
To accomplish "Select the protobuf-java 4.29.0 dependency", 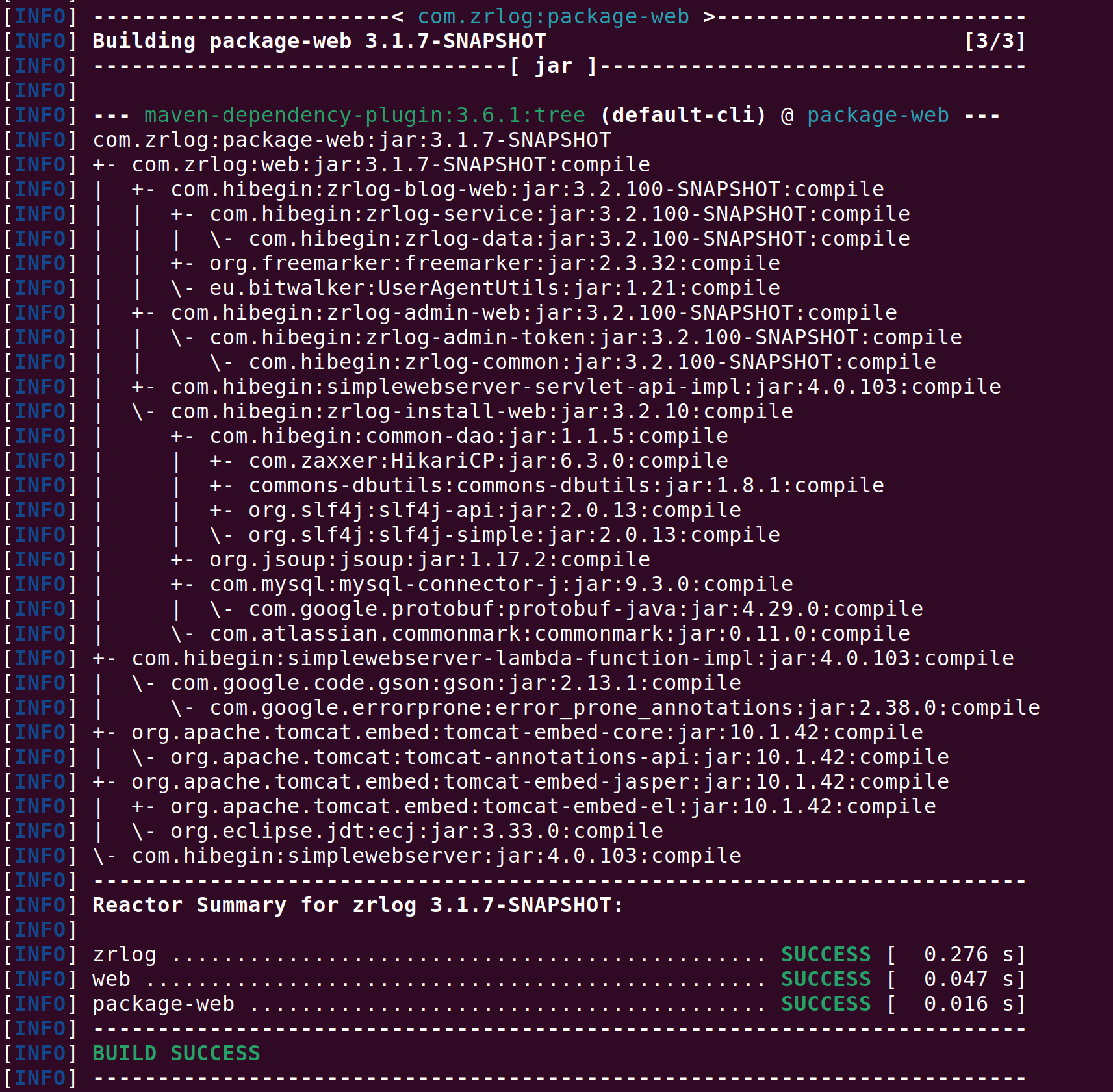I will [x=585, y=609].
